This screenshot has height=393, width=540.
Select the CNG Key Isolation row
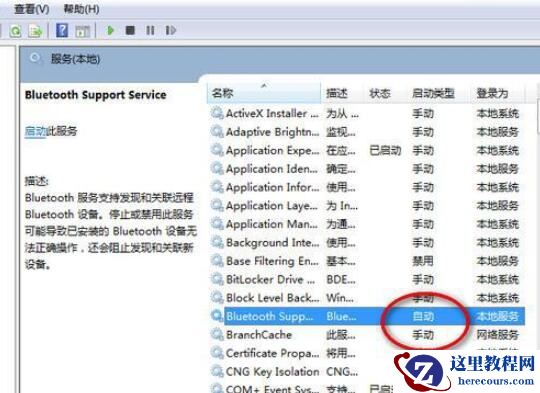coord(367,372)
